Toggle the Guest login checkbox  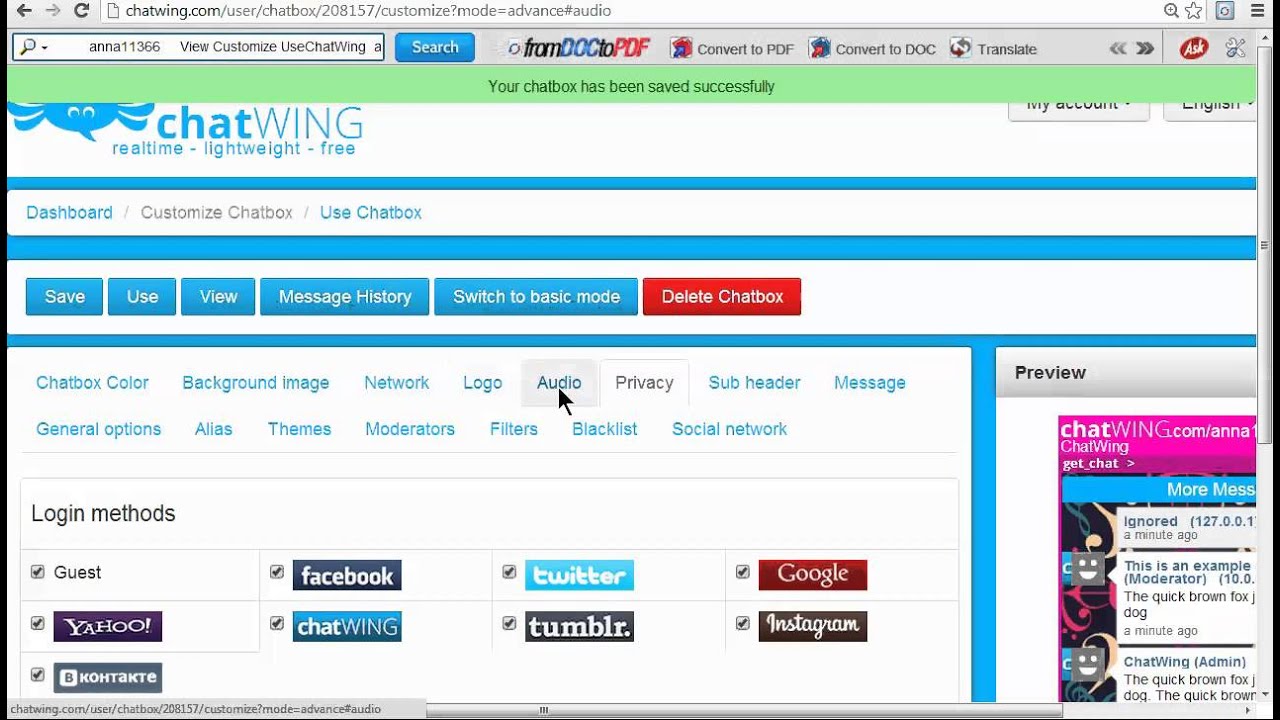coord(38,572)
